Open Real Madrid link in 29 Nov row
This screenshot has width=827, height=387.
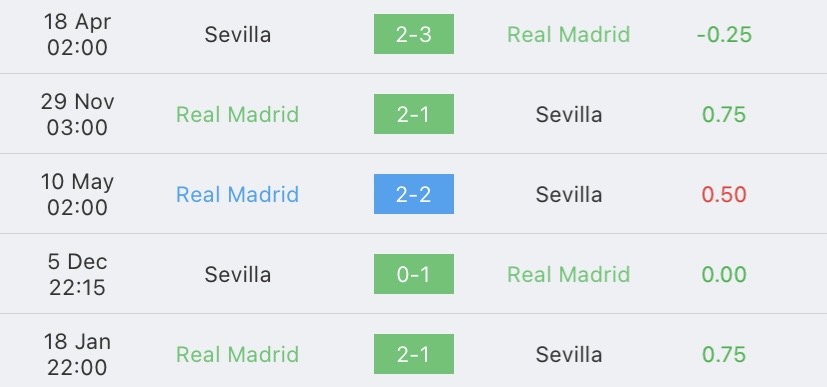(x=237, y=114)
